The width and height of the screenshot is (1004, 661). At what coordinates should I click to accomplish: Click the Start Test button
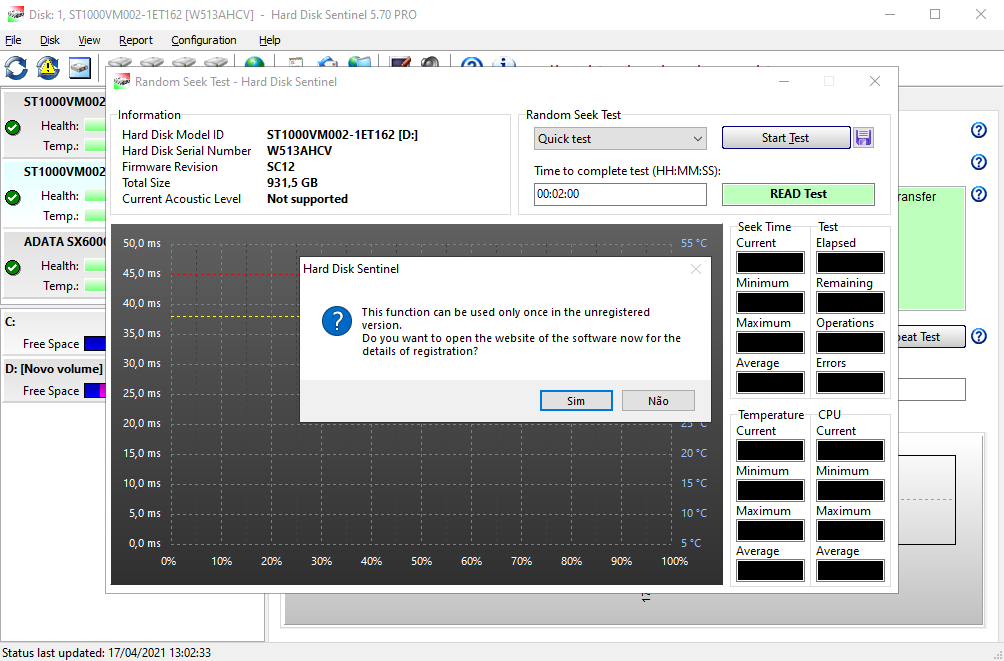click(786, 138)
